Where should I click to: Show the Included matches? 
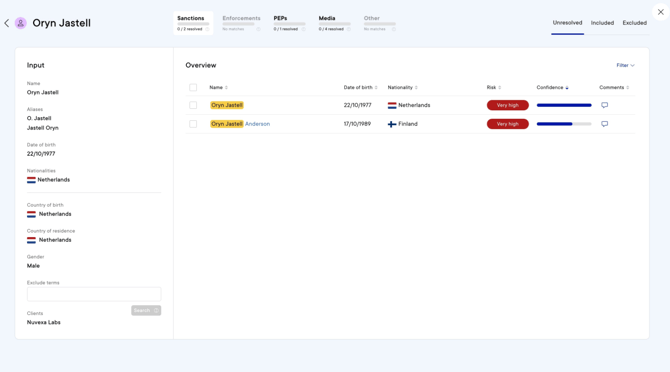tap(602, 23)
